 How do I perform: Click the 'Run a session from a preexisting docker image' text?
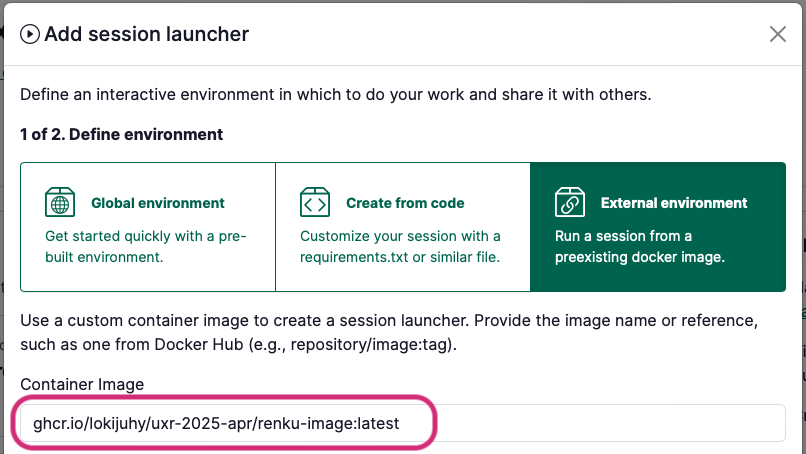click(640, 246)
